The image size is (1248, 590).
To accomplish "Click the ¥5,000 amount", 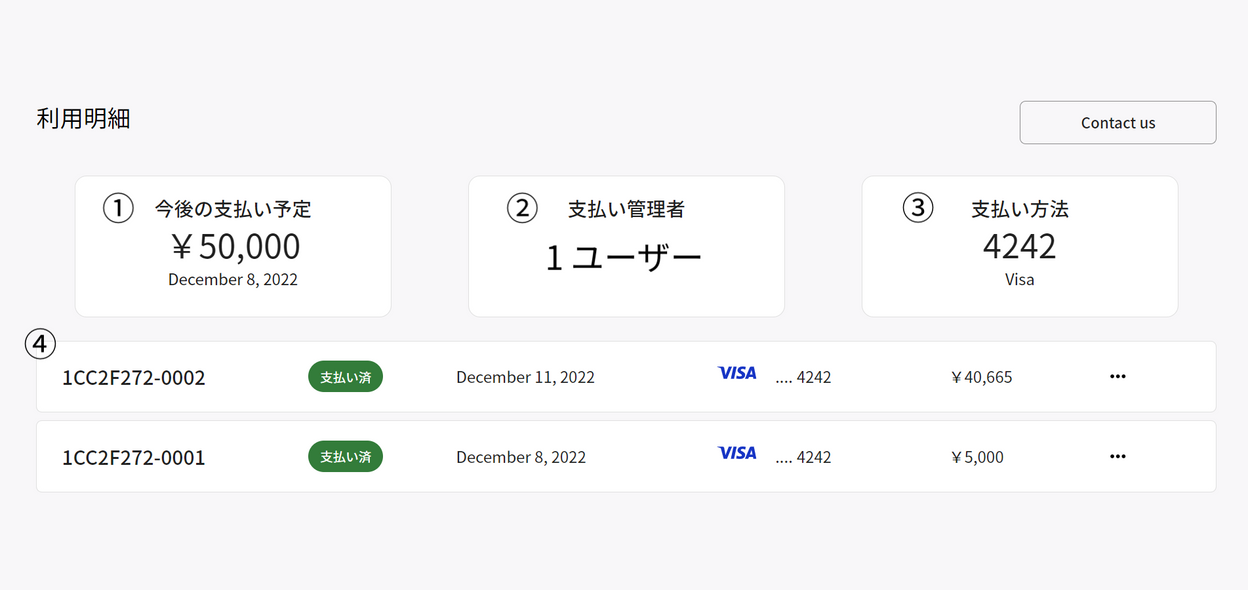I will (x=977, y=457).
